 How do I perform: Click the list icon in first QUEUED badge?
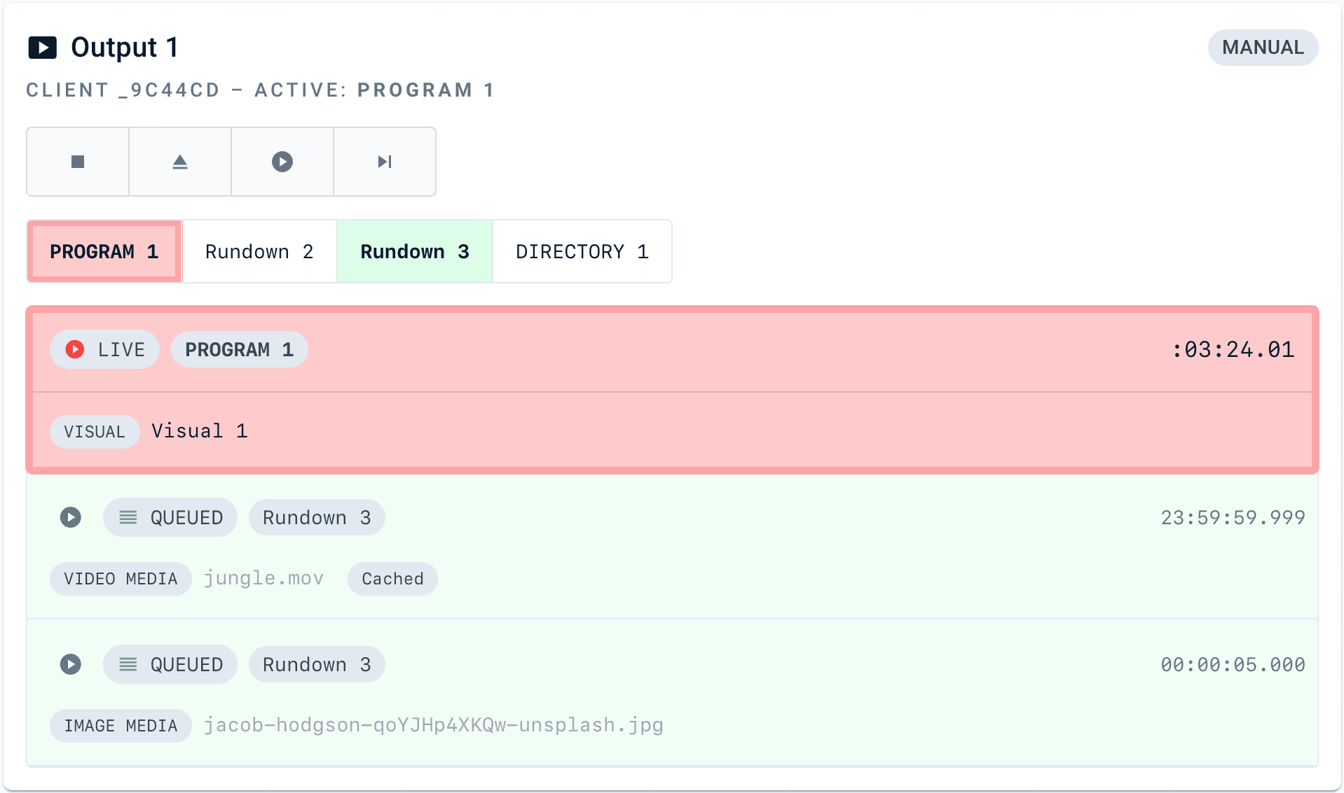coord(128,517)
